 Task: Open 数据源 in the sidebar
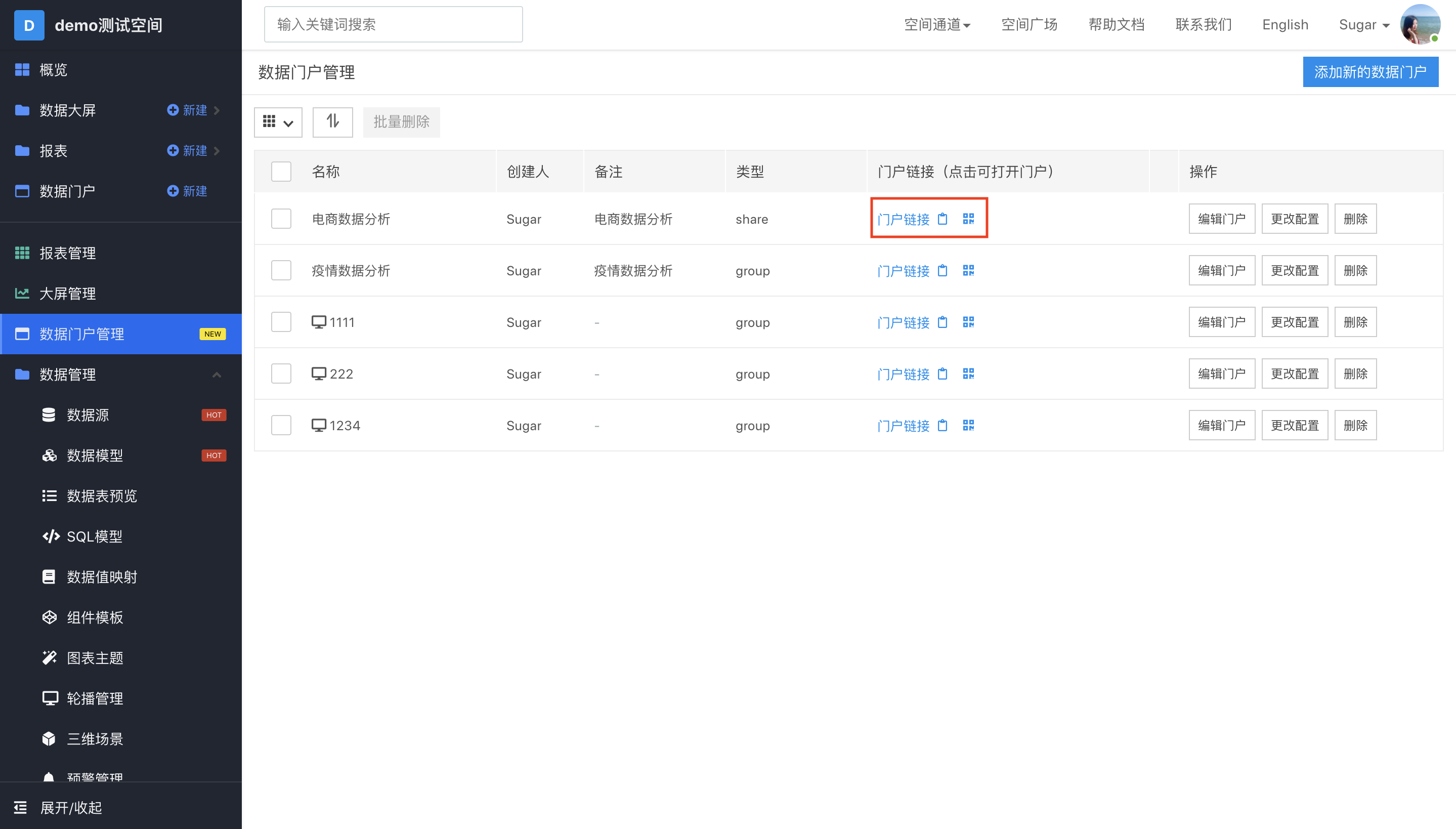coord(88,415)
